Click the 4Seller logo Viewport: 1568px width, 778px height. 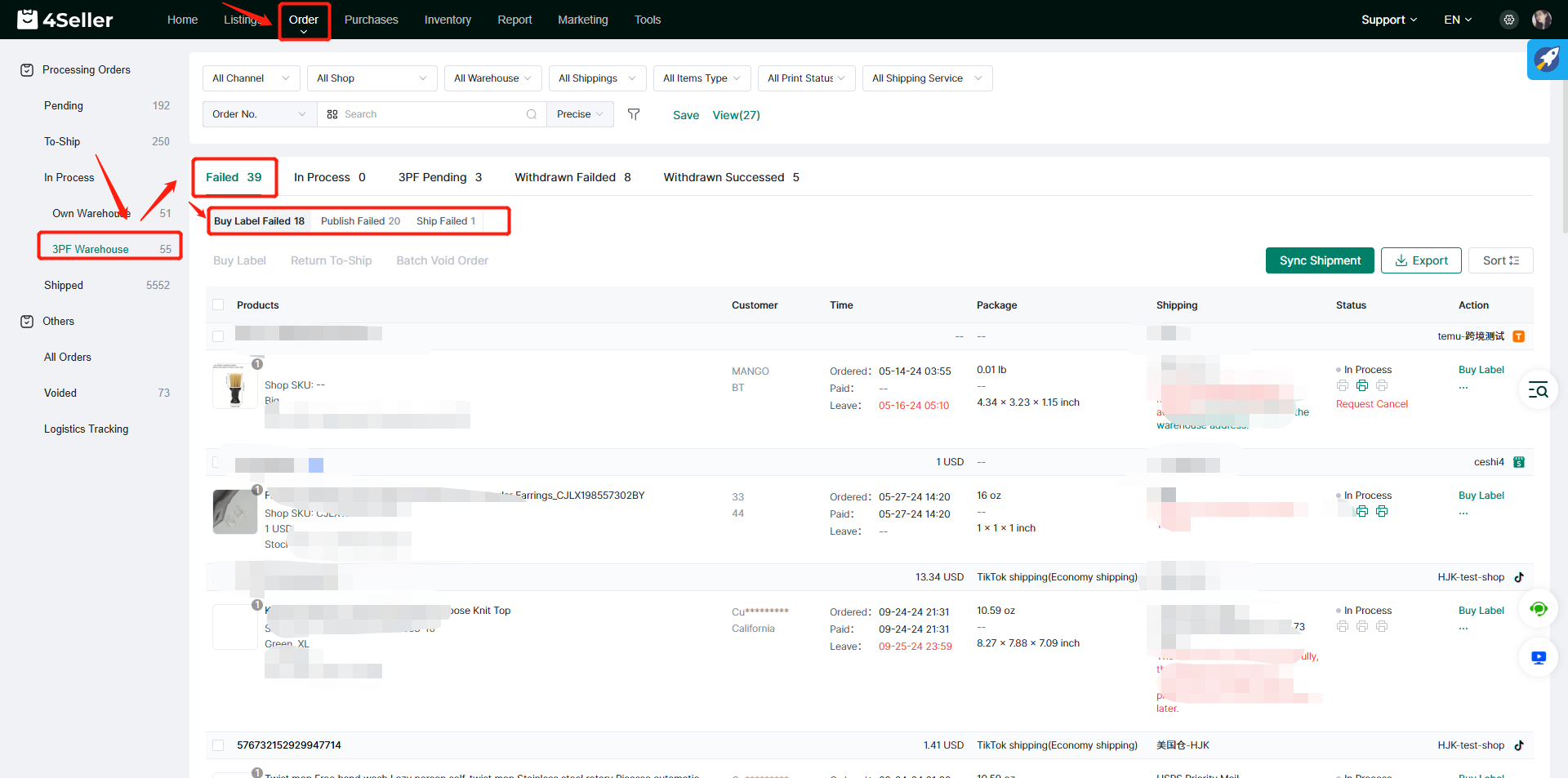point(65,20)
